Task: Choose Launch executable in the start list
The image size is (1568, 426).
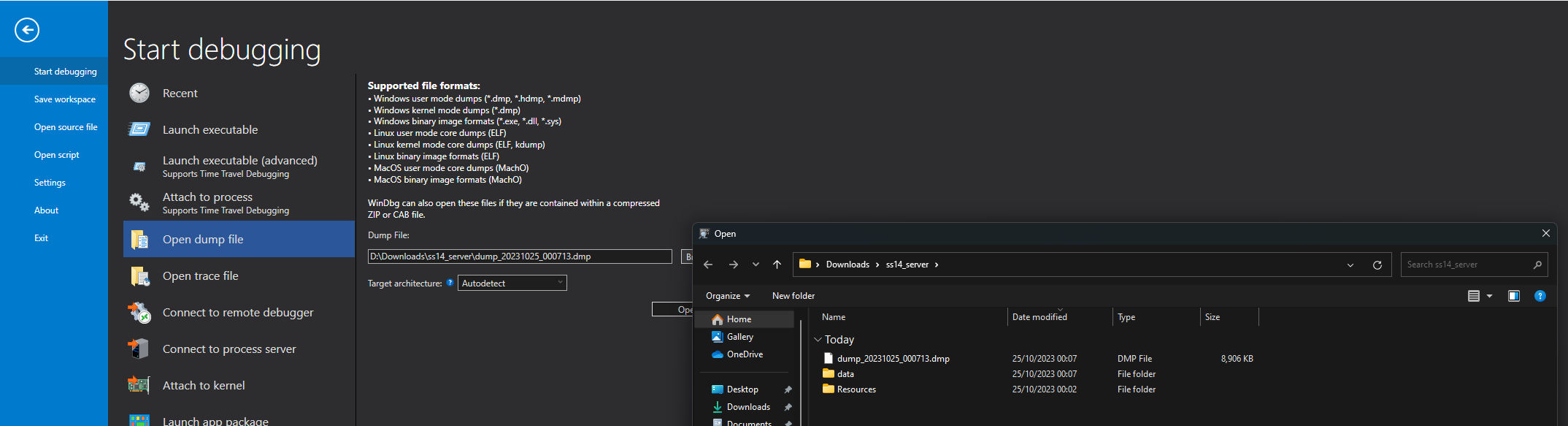Action: pos(239,129)
